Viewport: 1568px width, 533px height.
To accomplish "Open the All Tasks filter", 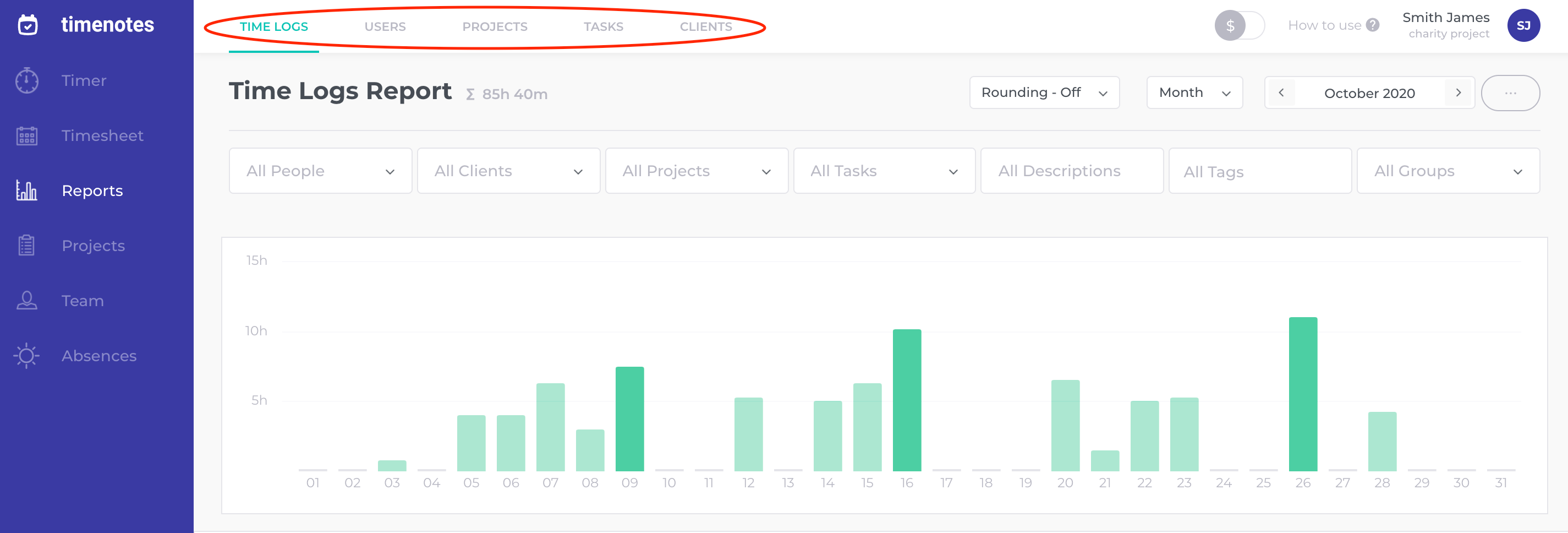I will coord(885,171).
